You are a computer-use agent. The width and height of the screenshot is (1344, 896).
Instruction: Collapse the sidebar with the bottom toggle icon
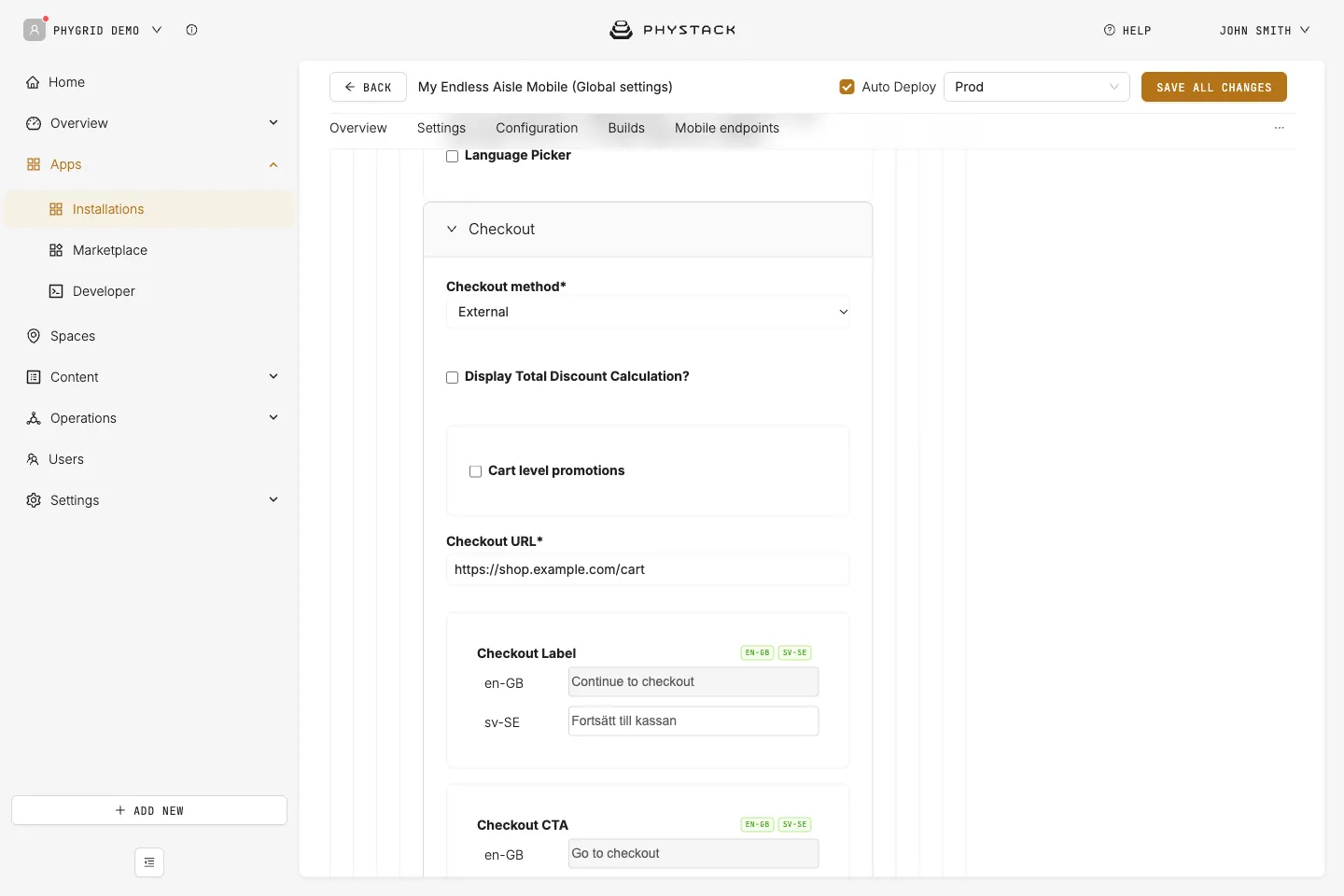coord(149,862)
